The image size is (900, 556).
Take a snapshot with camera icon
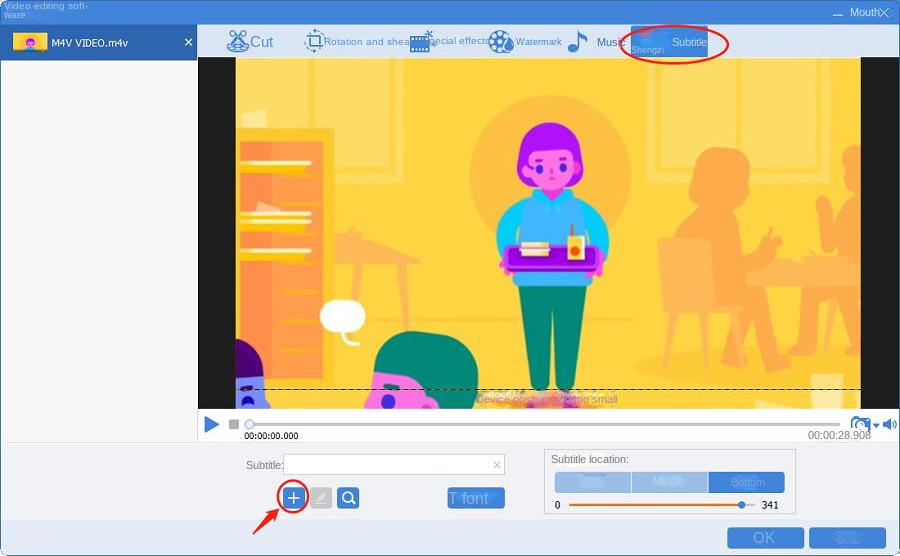859,424
